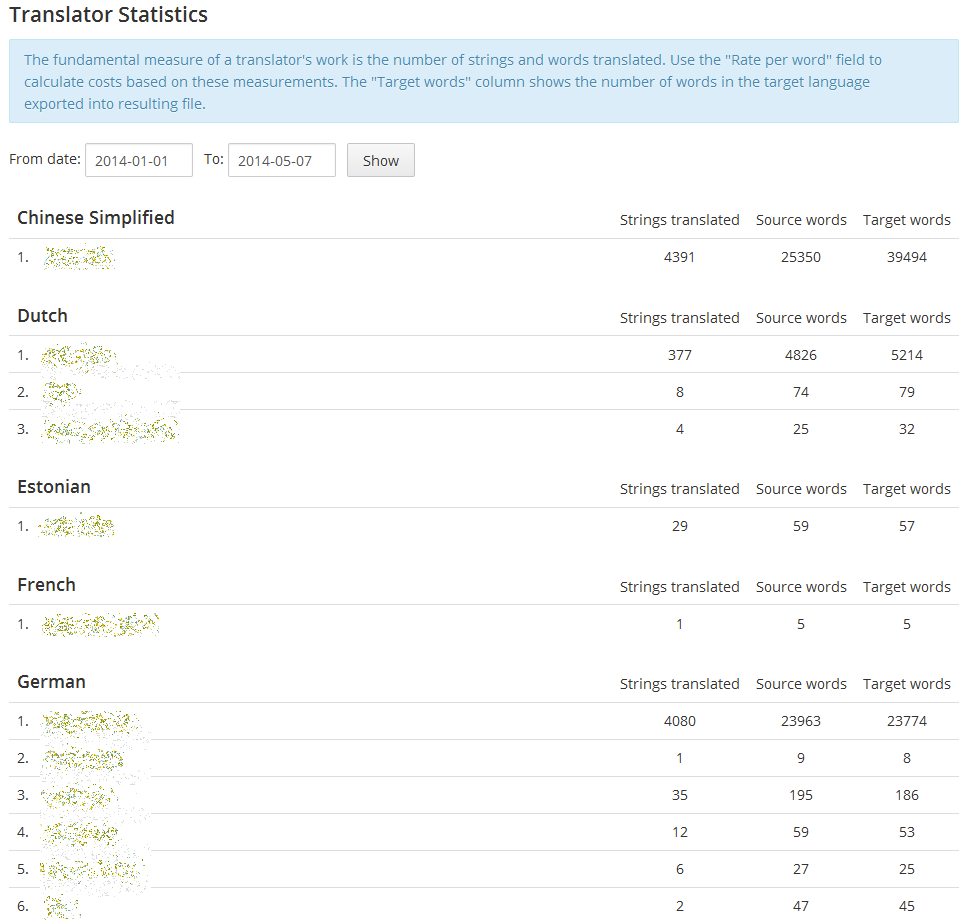Click the 4391 strings translated value

point(679,257)
